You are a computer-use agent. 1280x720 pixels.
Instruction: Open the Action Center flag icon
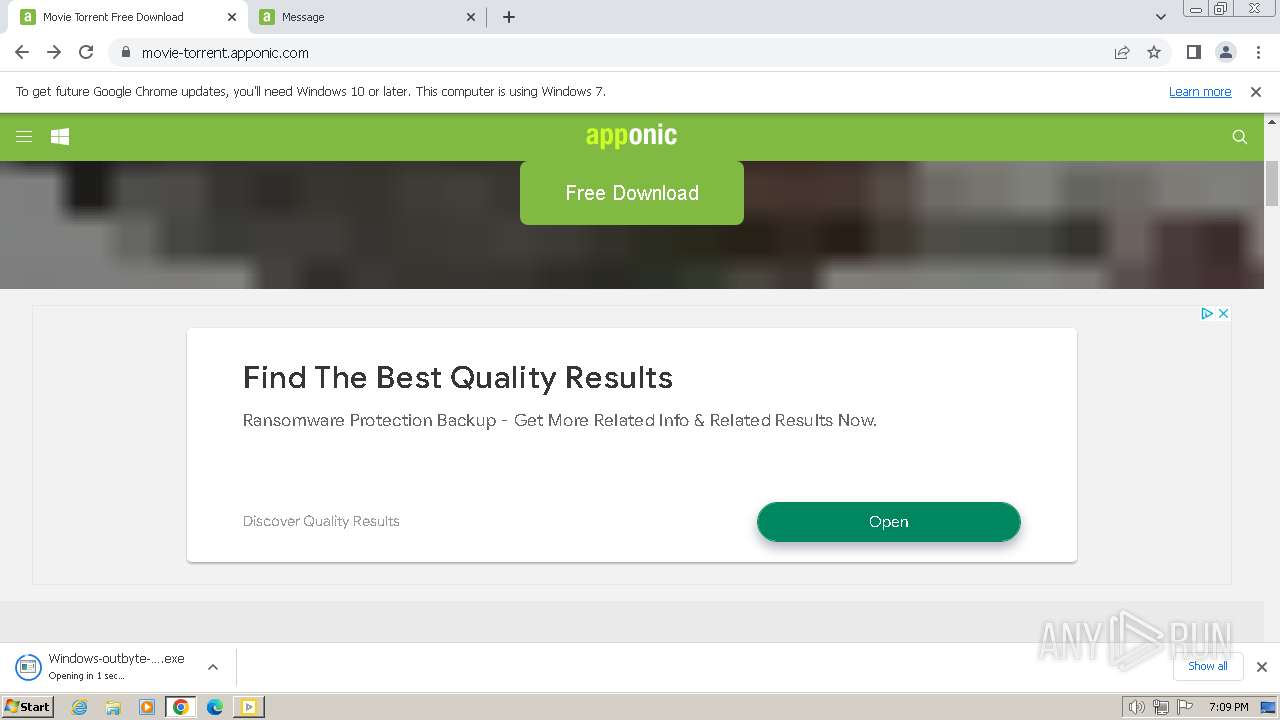[1185, 707]
